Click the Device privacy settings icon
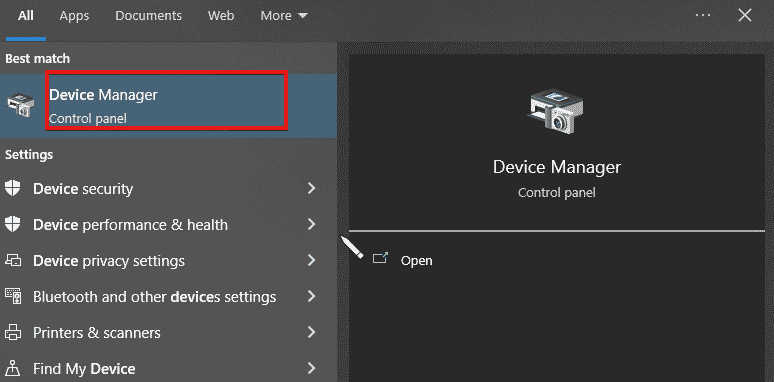 [13, 261]
